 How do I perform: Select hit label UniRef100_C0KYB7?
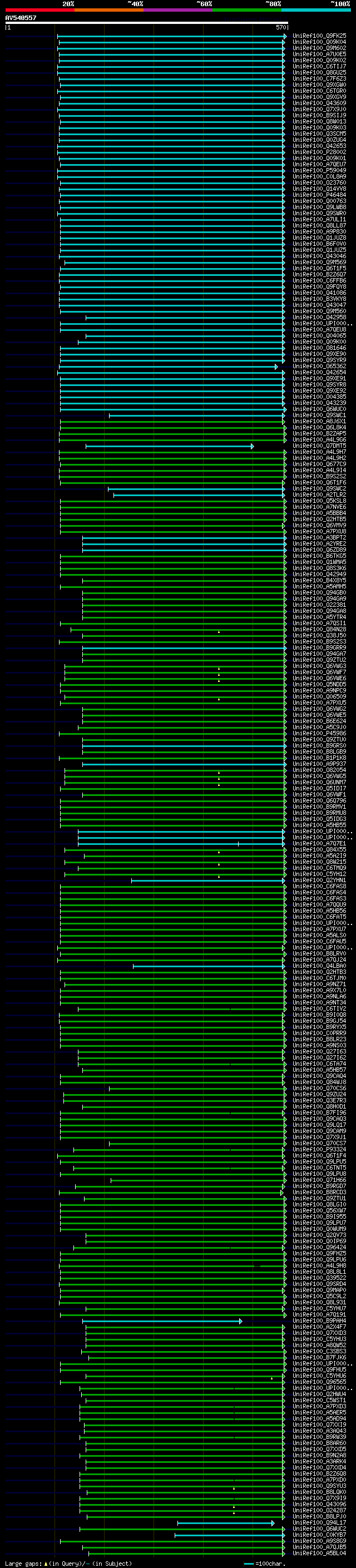[x=319, y=1535]
